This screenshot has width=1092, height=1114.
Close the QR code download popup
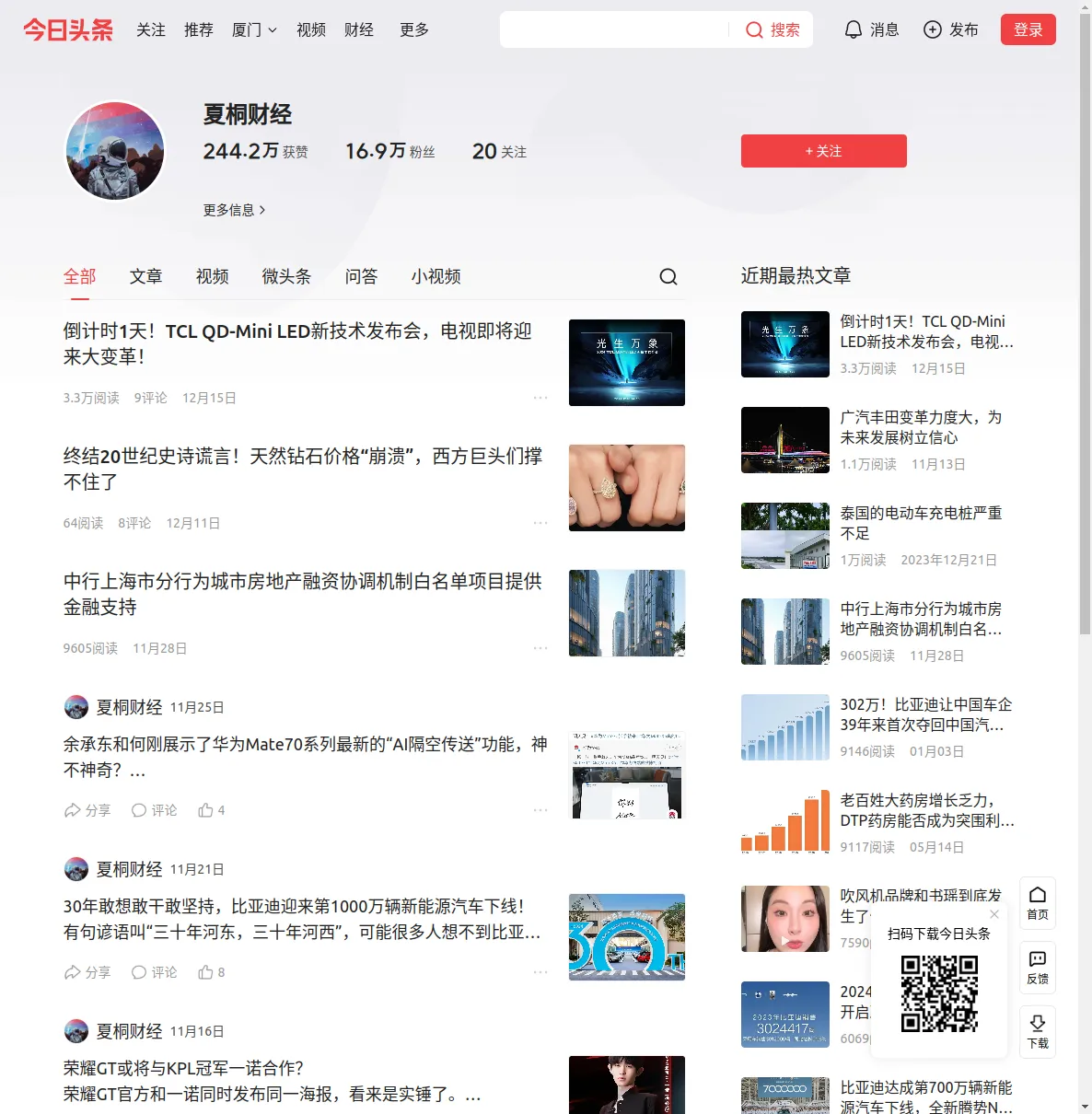coord(994,914)
